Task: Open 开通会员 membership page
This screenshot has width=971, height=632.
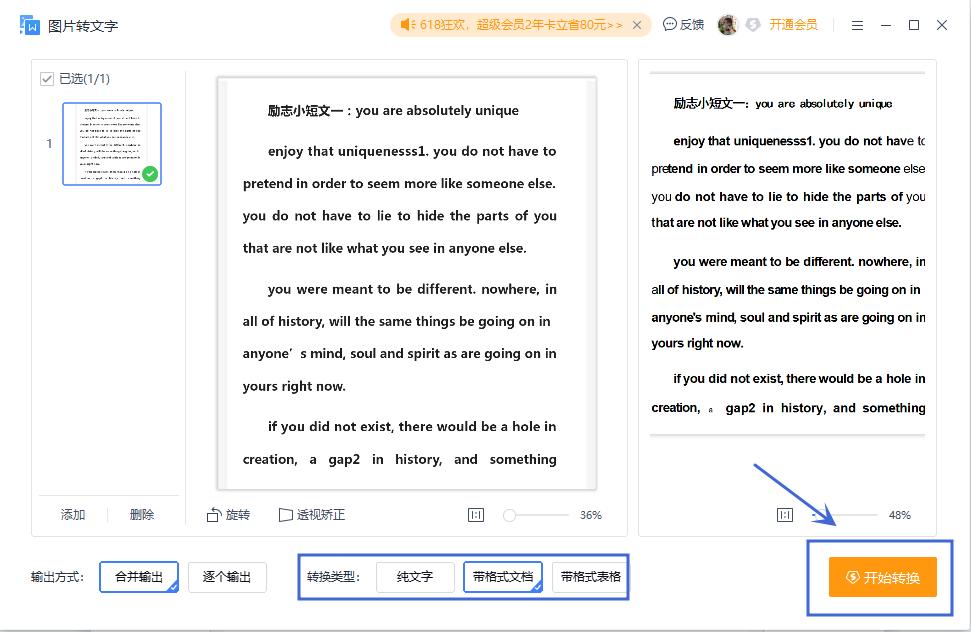Action: pos(794,24)
